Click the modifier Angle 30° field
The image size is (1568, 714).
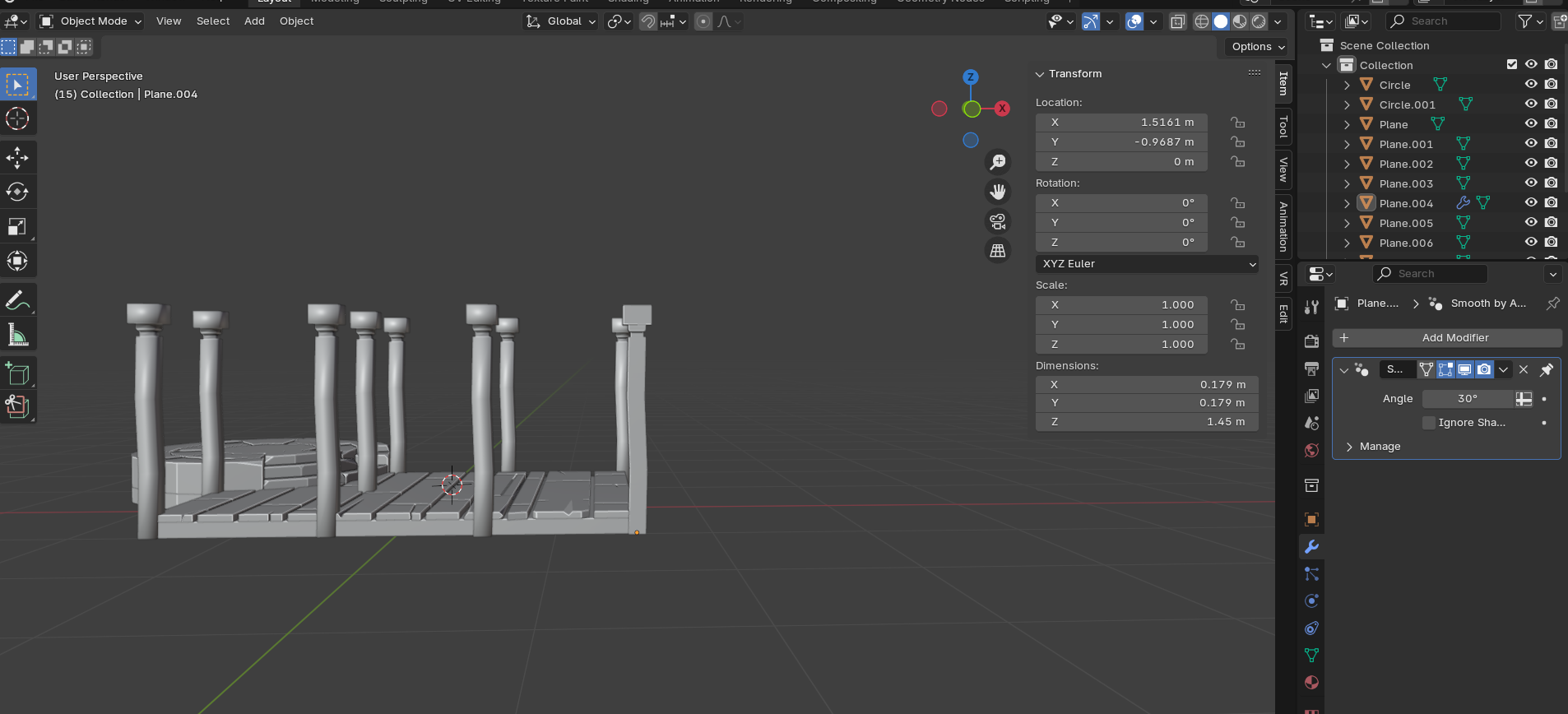coord(1468,399)
